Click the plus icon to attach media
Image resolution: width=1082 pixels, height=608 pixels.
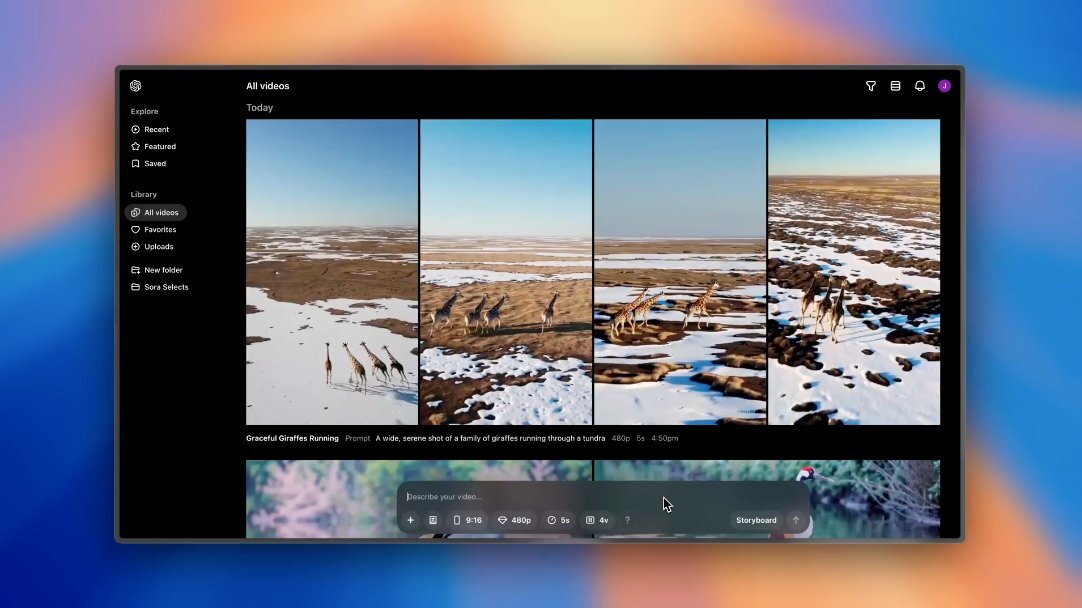(410, 520)
